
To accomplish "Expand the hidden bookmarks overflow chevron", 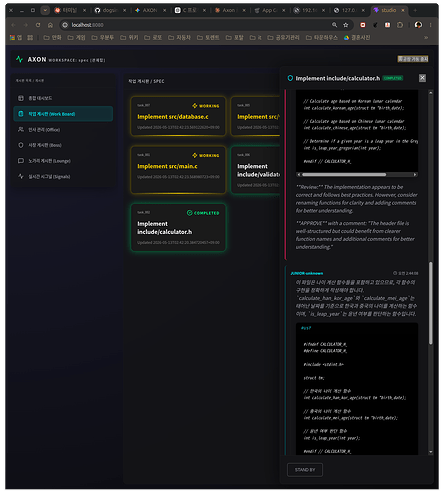I will point(426,38).
